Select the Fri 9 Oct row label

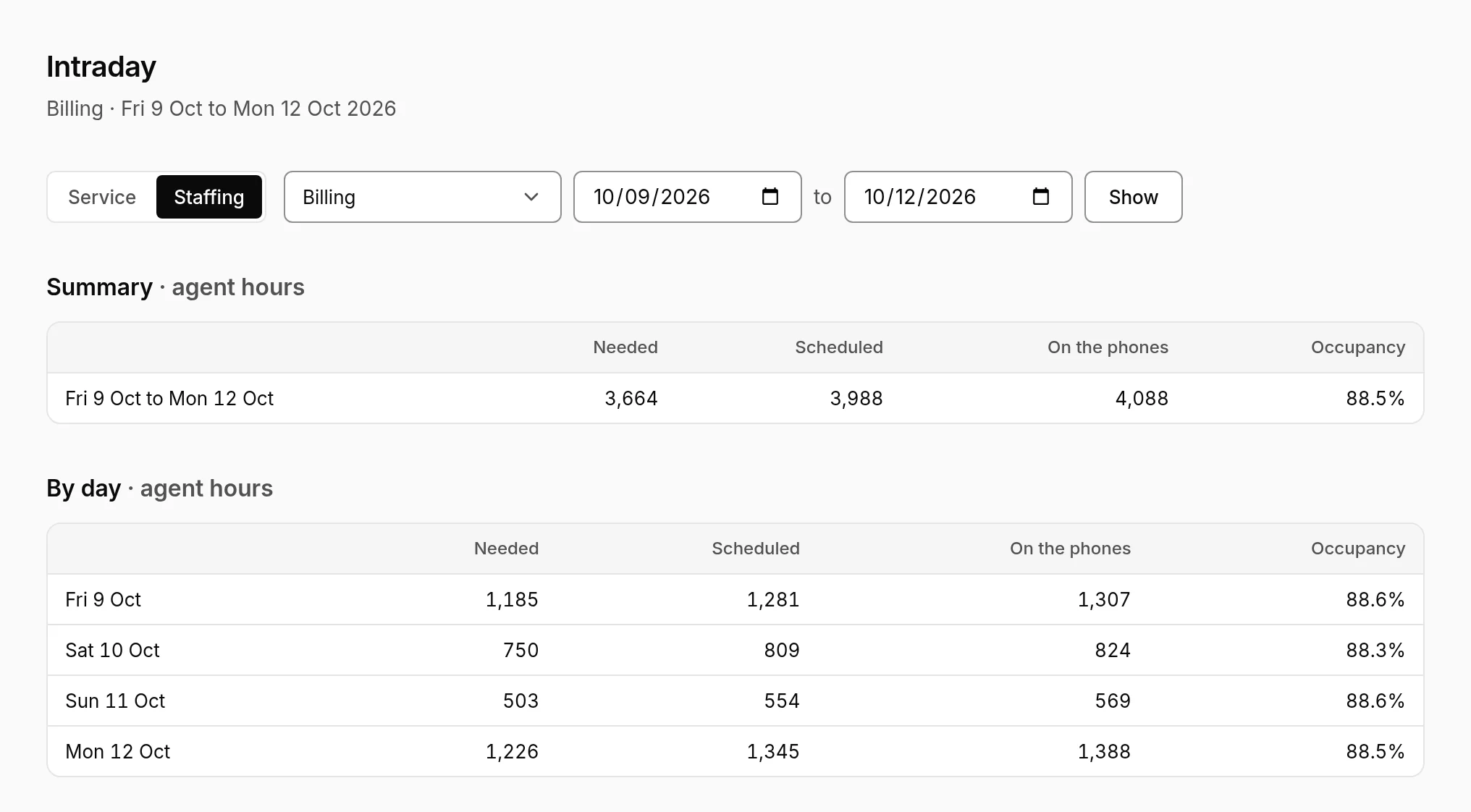(x=103, y=599)
